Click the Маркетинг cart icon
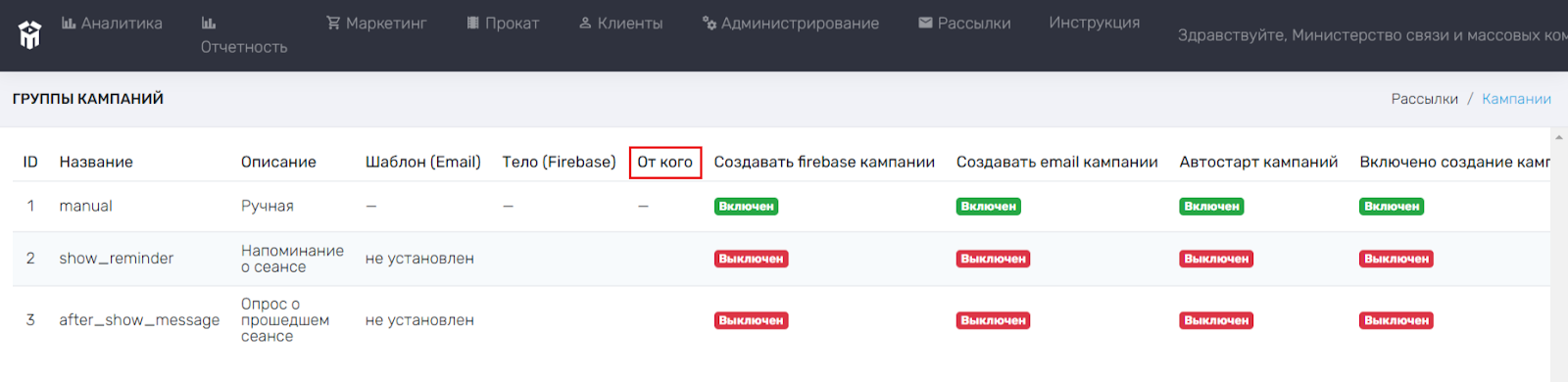This screenshot has height=382, width=1568. (x=333, y=23)
